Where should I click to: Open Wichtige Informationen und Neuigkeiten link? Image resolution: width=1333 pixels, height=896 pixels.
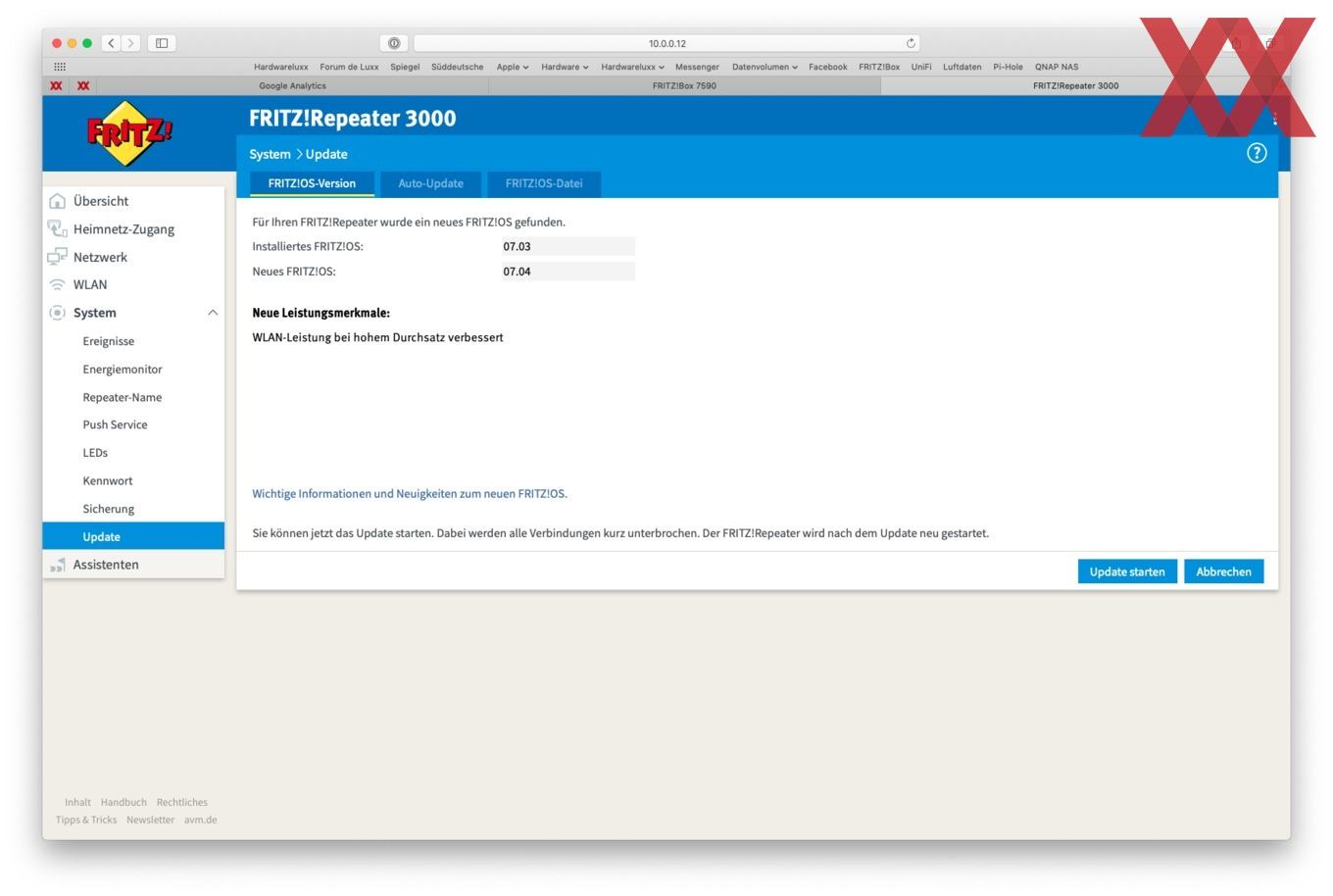410,493
